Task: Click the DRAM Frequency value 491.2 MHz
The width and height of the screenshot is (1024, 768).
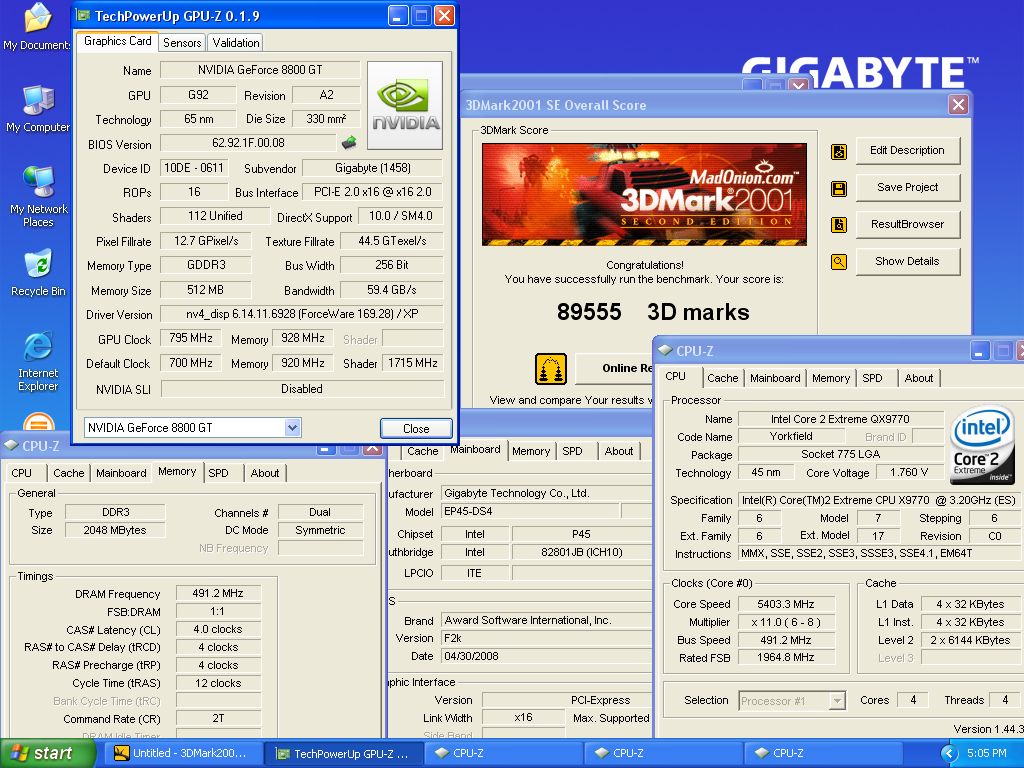Action: click(x=217, y=594)
